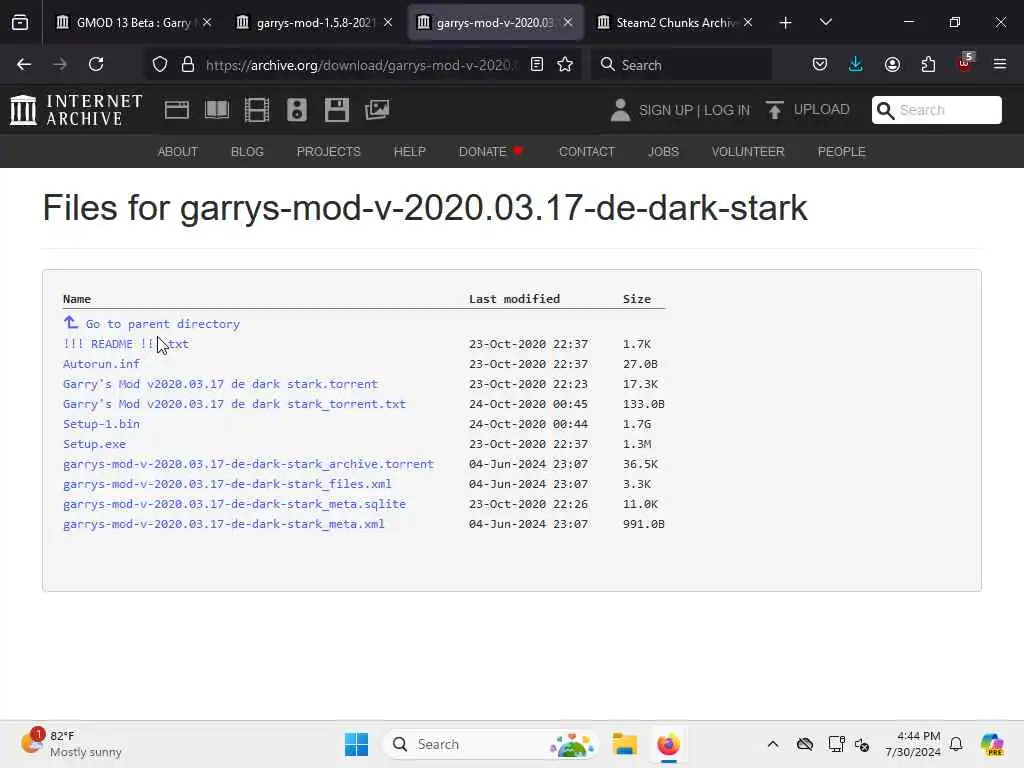Screen dimensions: 1024x768
Task: Download the Setup-1.bin file
Action: click(101, 424)
